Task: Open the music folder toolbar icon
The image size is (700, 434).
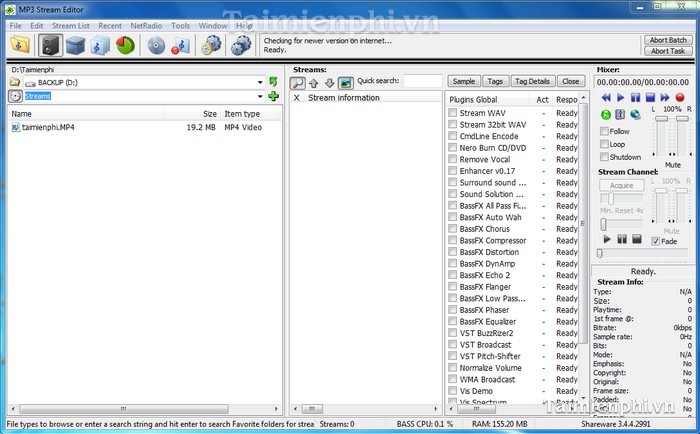Action: (20, 45)
